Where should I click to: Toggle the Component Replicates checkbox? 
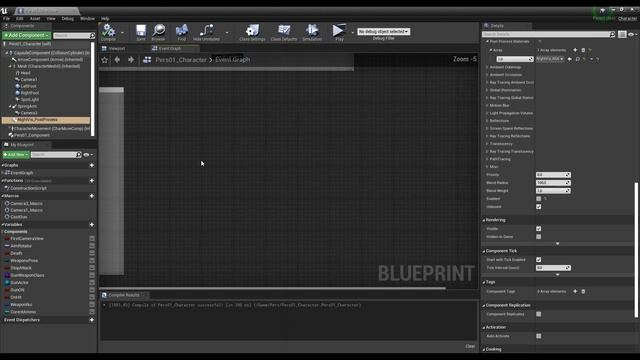coord(538,314)
